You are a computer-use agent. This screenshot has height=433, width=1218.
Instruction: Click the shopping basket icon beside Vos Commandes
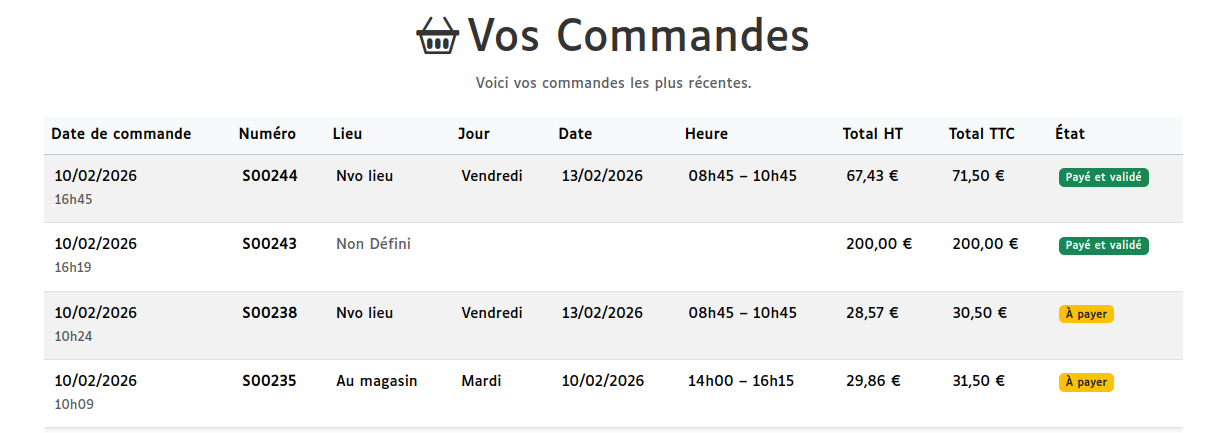pos(437,36)
